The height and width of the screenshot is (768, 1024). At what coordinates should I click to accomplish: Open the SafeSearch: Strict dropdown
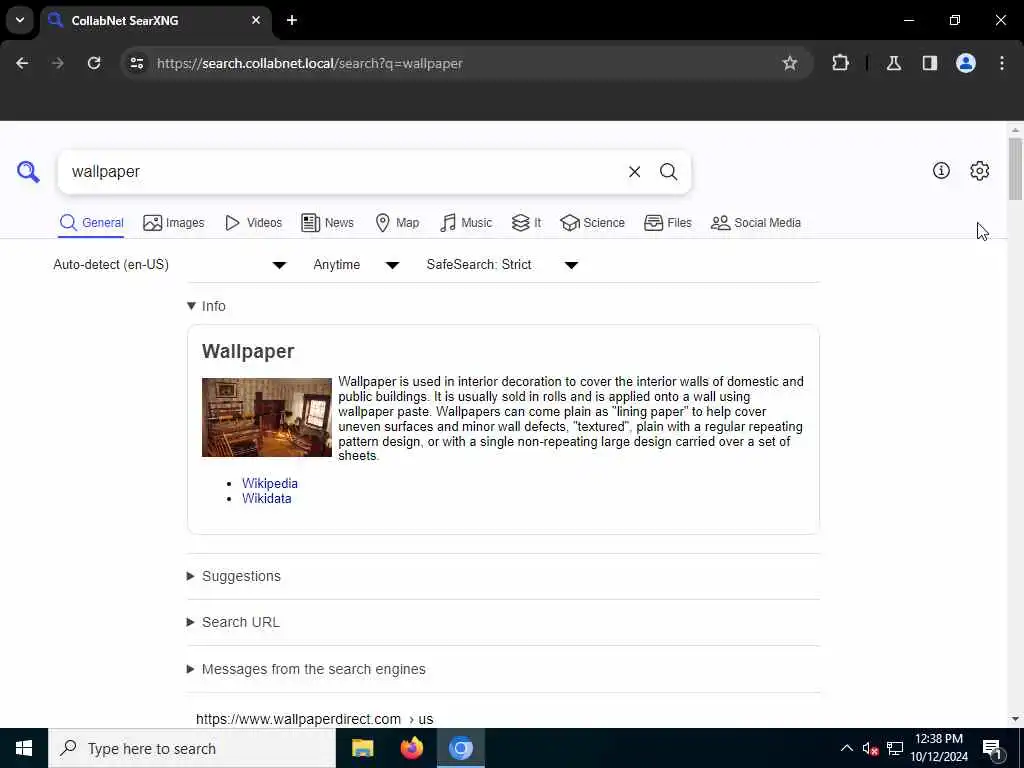pyautogui.click(x=502, y=264)
